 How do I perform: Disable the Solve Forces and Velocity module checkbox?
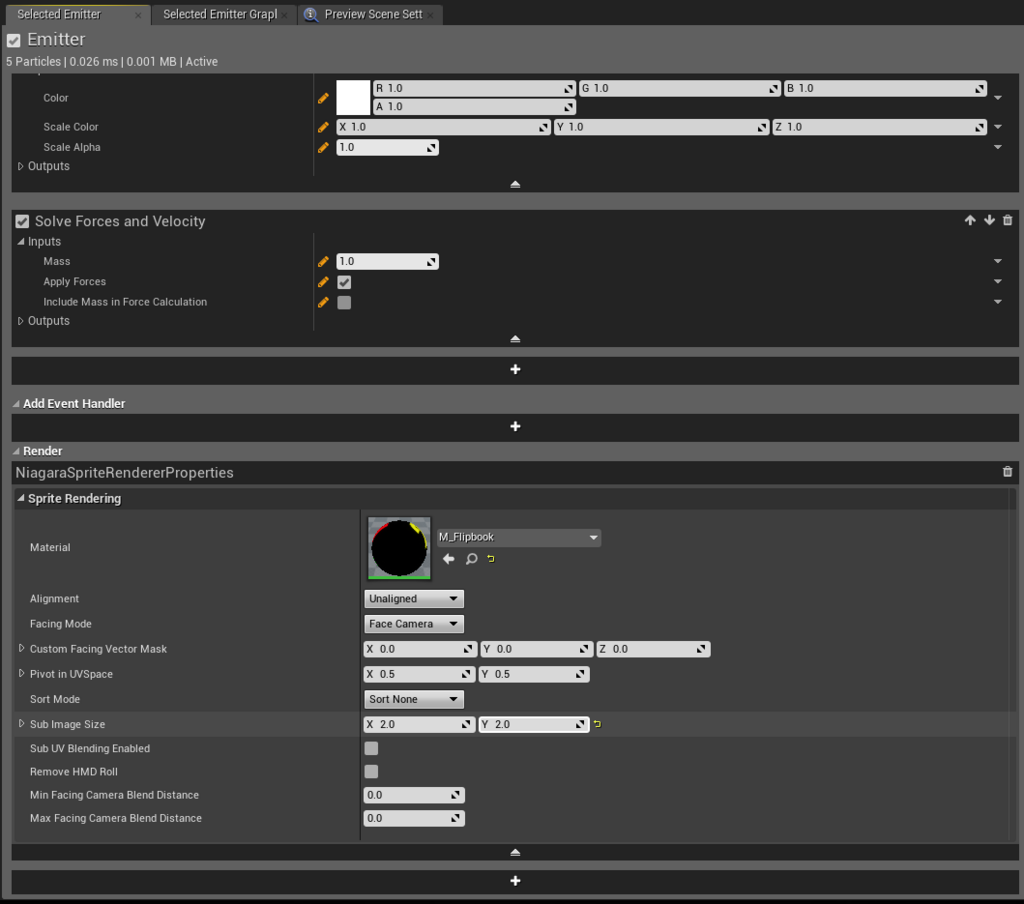point(22,221)
